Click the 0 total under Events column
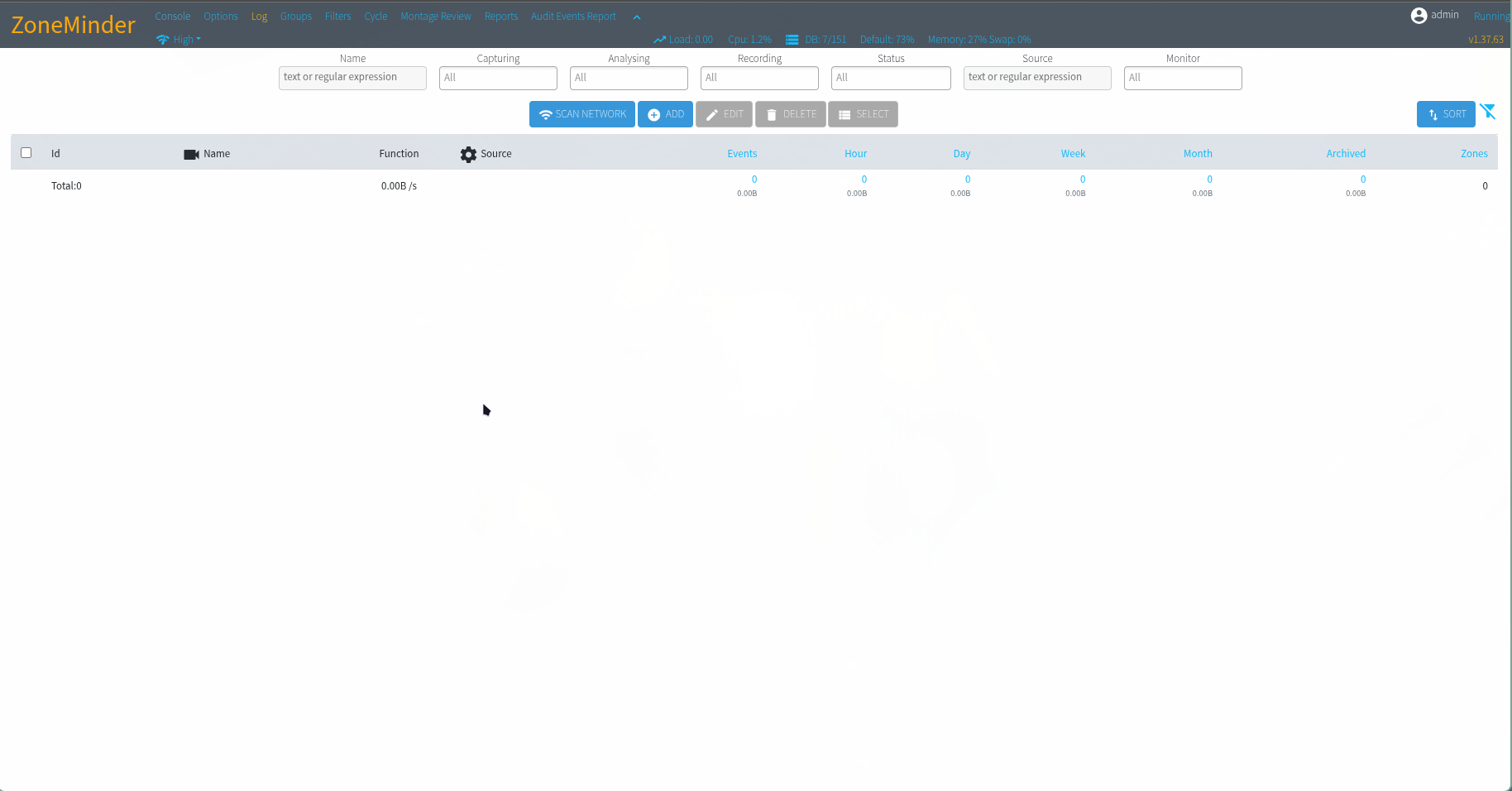 tap(754, 180)
